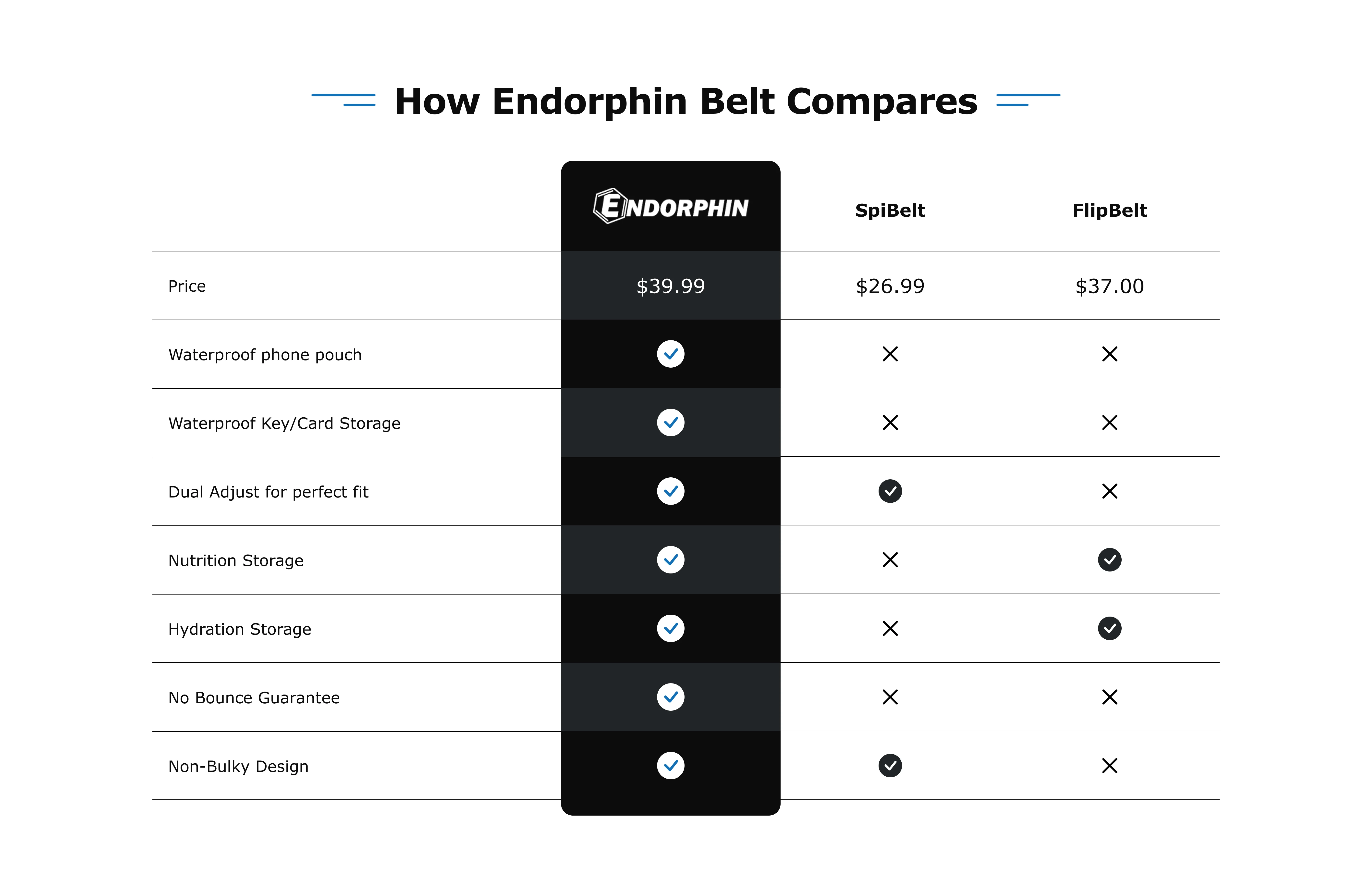Click FlipBelt's Hydration Storage checkmark
1372x894 pixels.
pos(1109,628)
